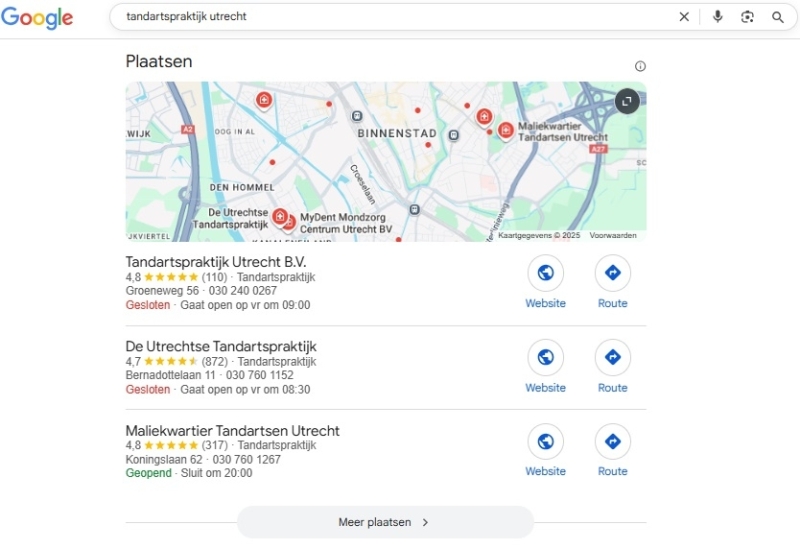Screen dimensions: 800x549
Task: Click transit icon near Croeselaan bottom
Action: click(415, 209)
